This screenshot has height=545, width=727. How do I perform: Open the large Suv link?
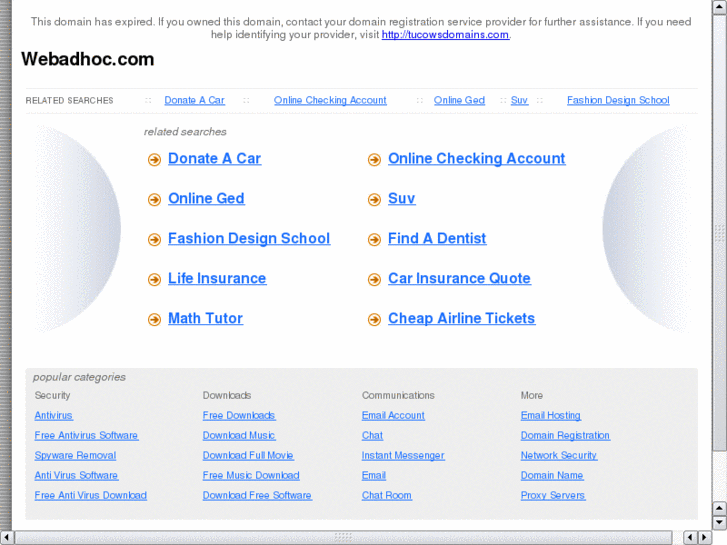402,199
